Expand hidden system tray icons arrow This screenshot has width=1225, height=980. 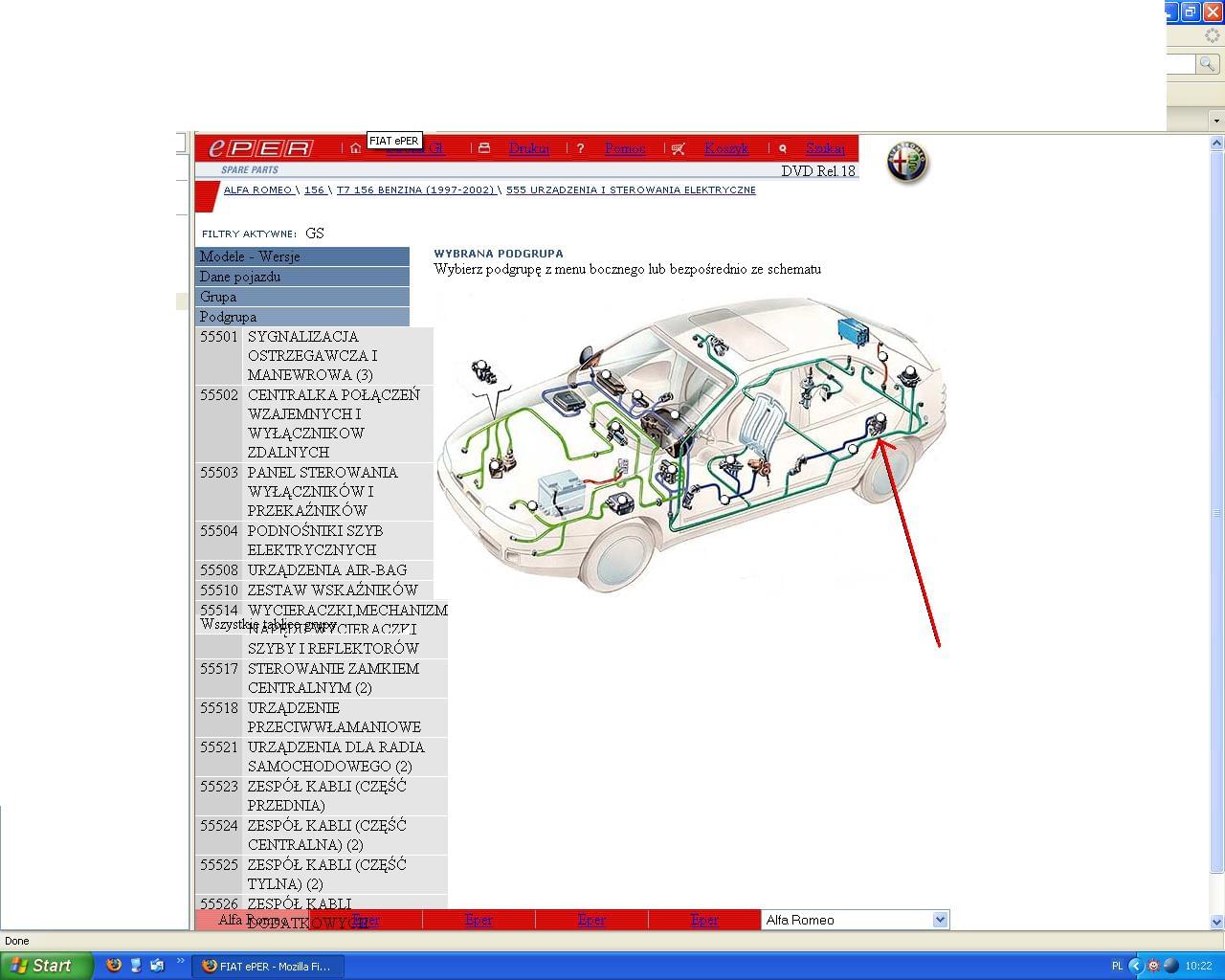[x=1135, y=966]
